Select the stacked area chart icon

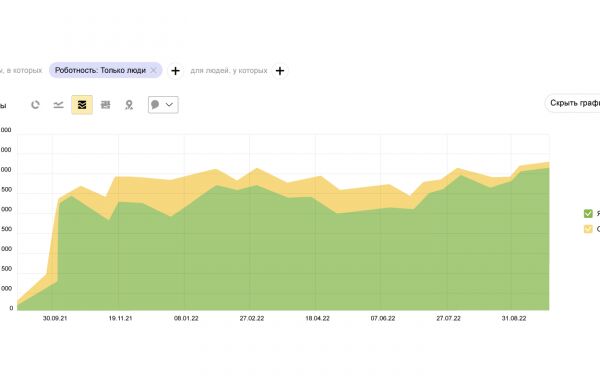point(82,105)
